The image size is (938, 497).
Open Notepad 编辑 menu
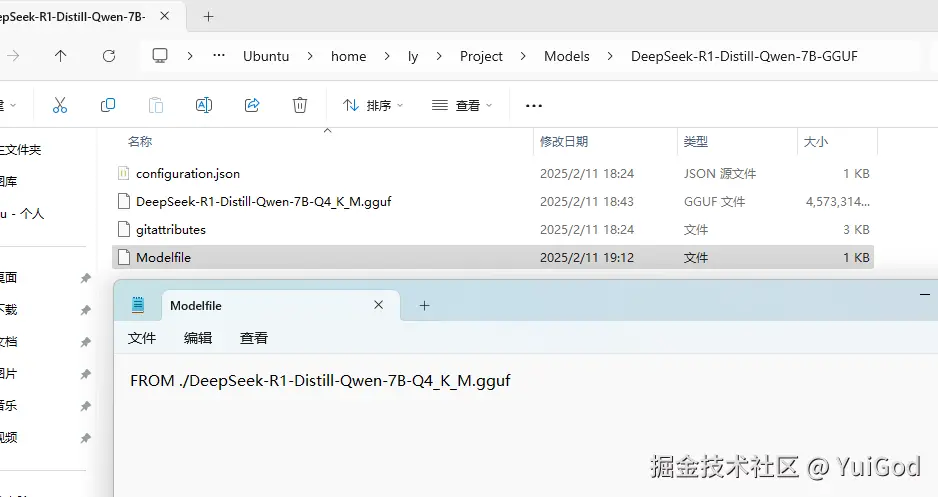(198, 338)
